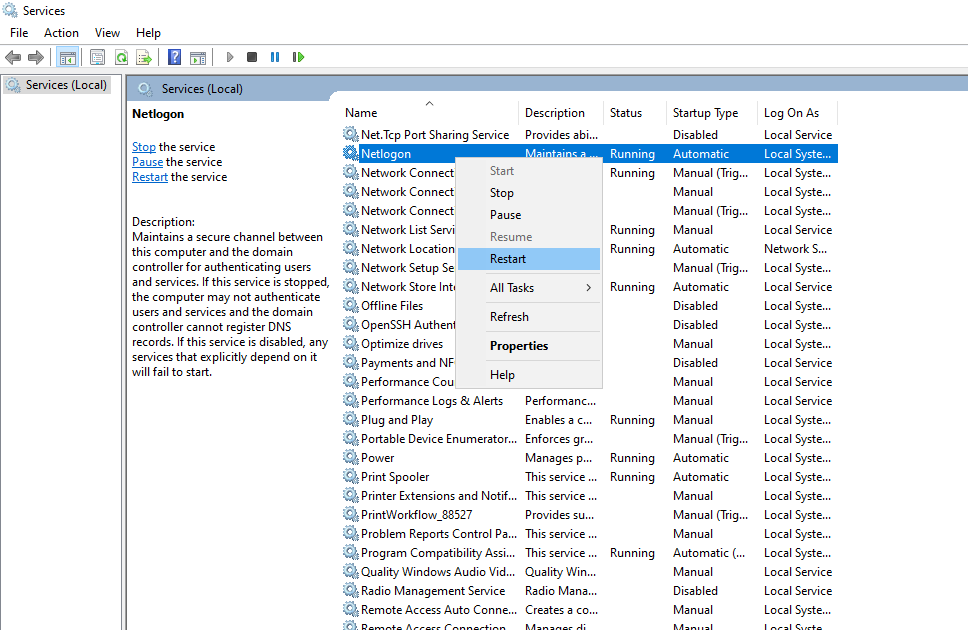Screen dimensions: 968x630
Task: Sort by the Description column header
Action: click(561, 112)
